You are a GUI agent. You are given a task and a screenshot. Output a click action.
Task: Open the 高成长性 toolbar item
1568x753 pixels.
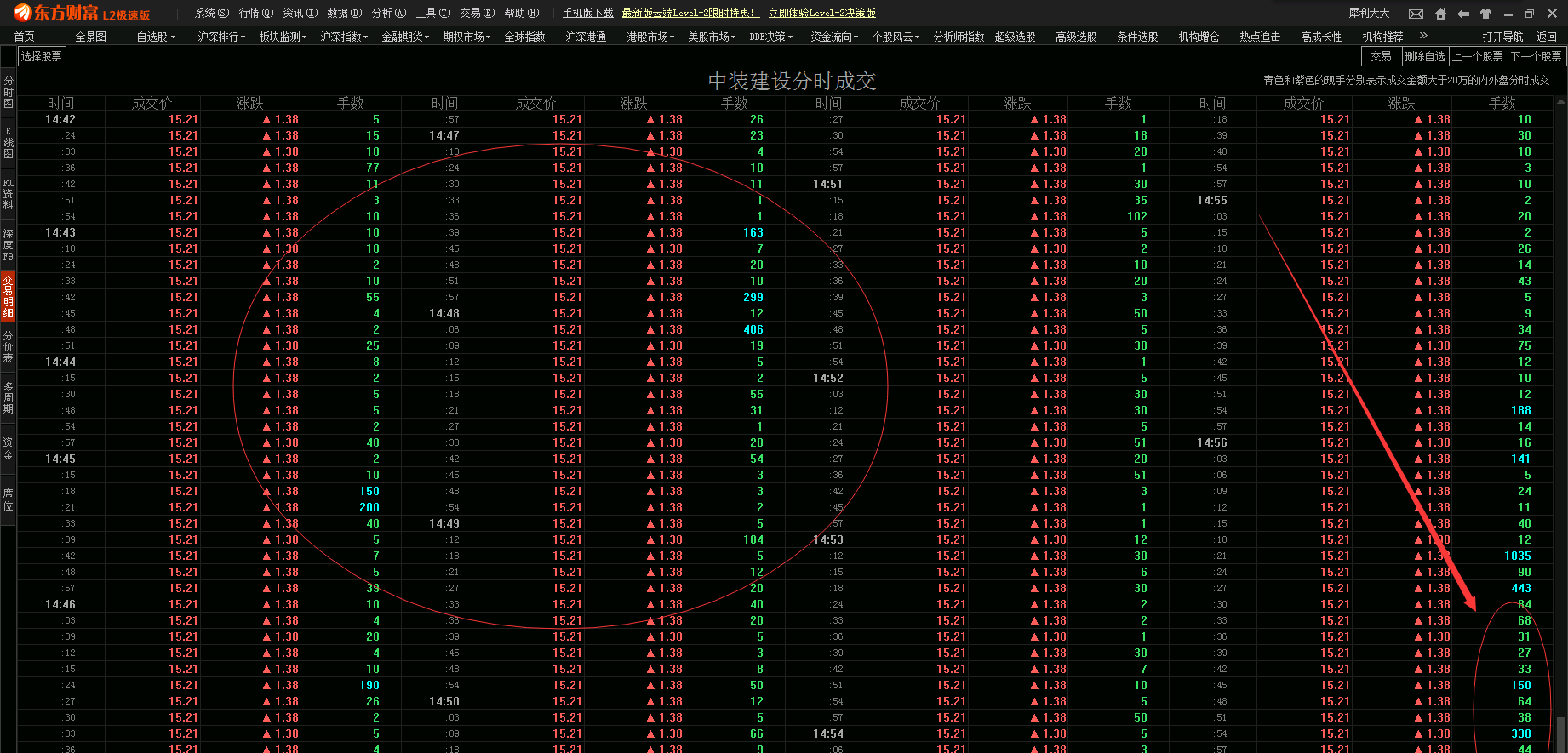pyautogui.click(x=1321, y=37)
